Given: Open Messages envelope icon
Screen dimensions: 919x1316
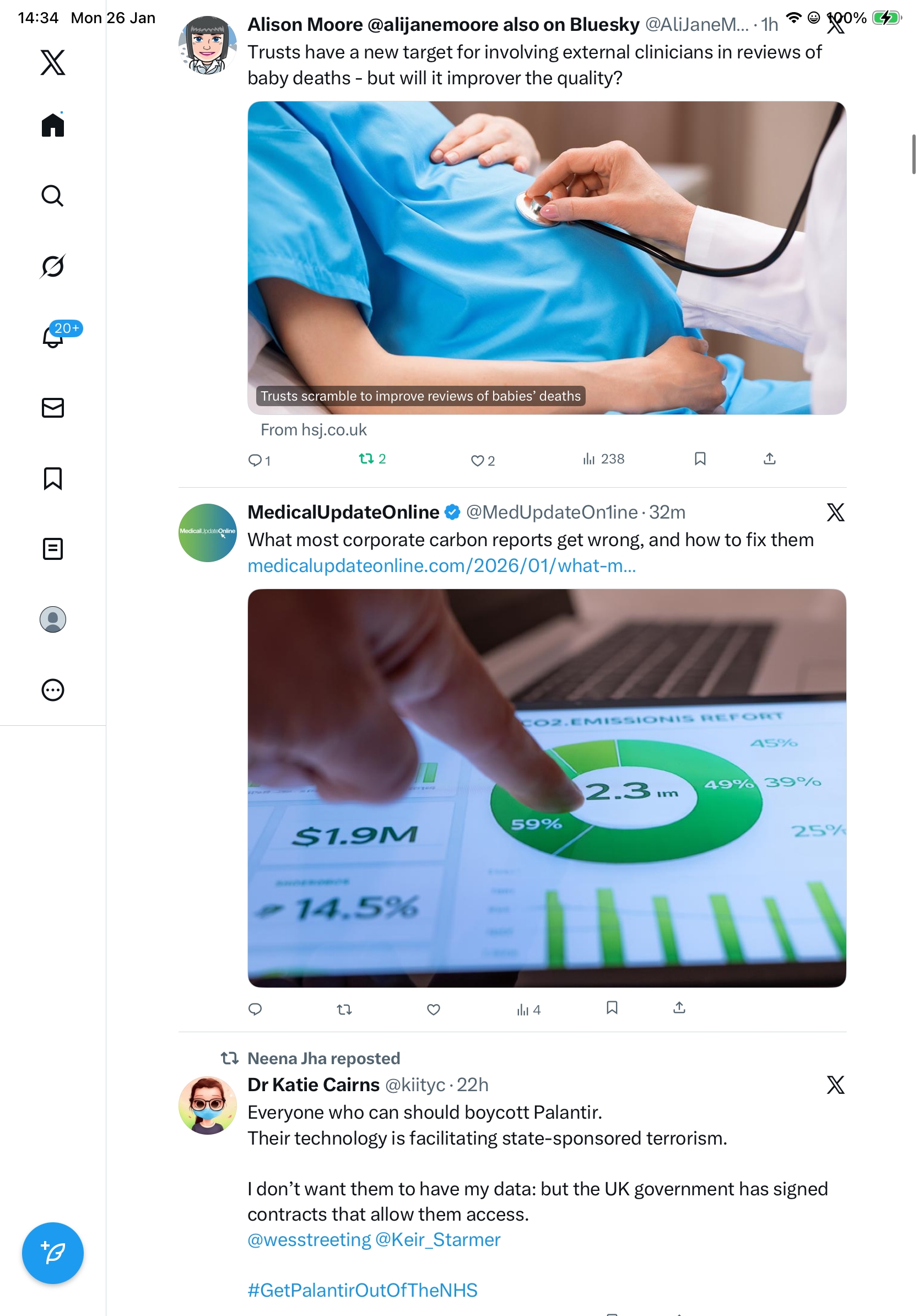Looking at the screenshot, I should (53, 407).
